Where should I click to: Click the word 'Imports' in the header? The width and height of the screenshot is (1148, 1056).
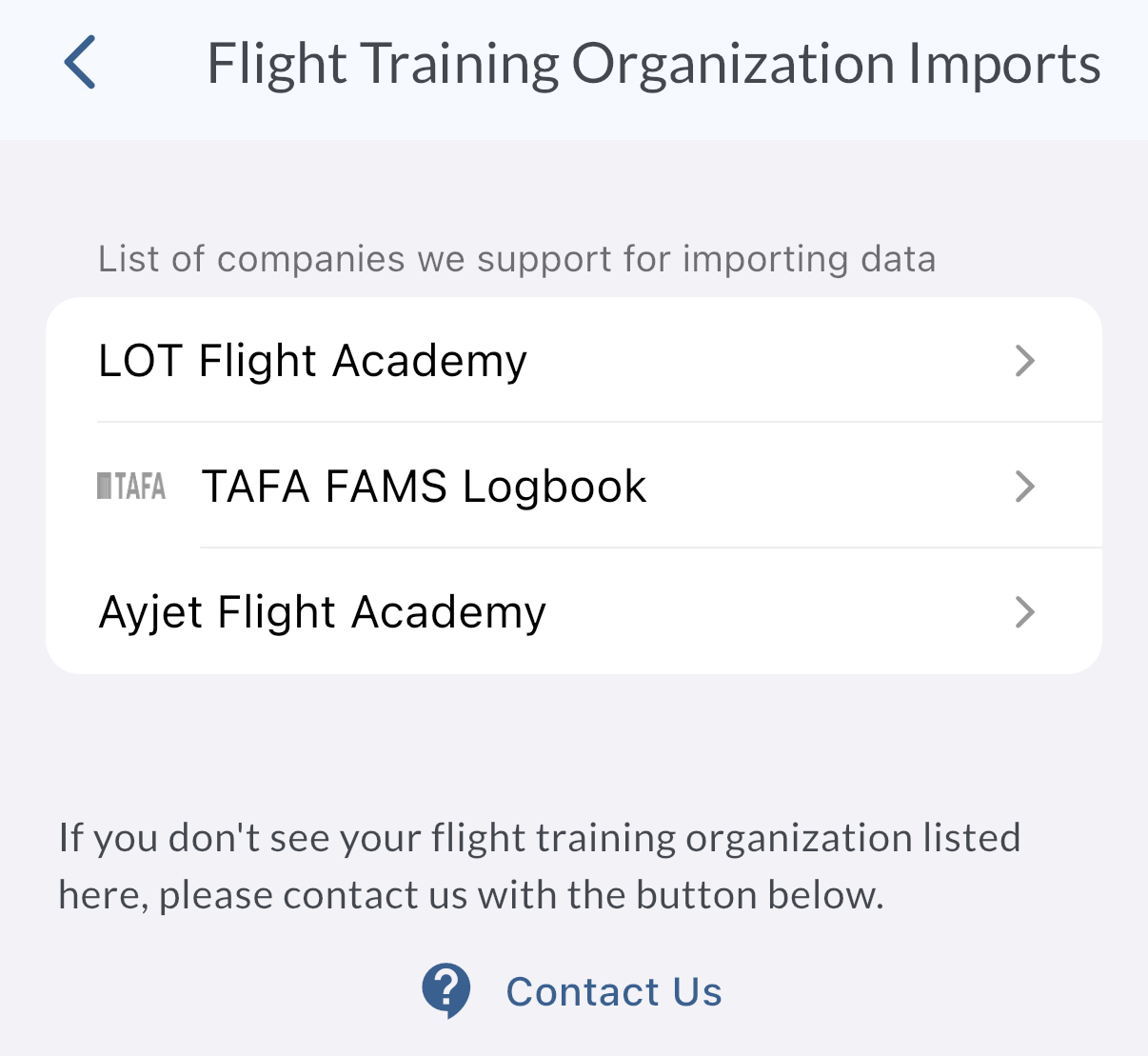point(1004,64)
